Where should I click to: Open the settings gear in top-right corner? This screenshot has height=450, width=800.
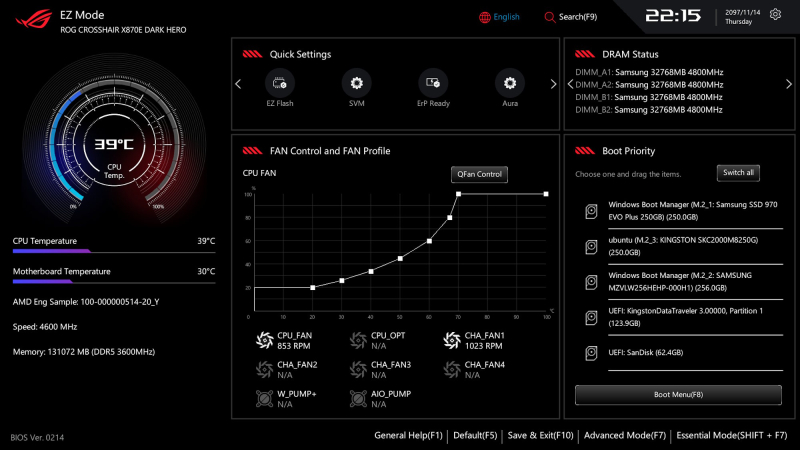click(x=775, y=15)
